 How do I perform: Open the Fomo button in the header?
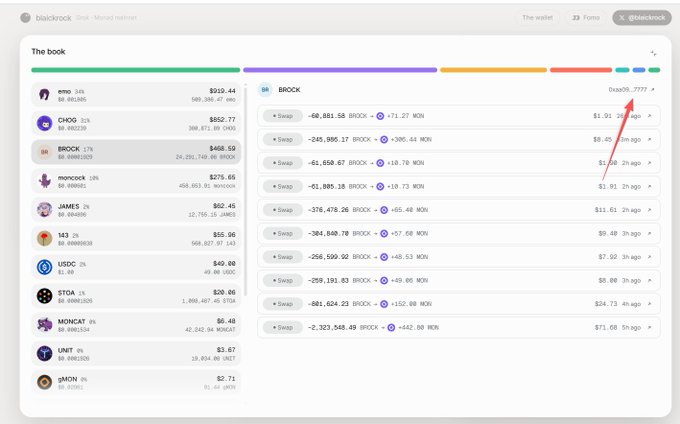(586, 18)
